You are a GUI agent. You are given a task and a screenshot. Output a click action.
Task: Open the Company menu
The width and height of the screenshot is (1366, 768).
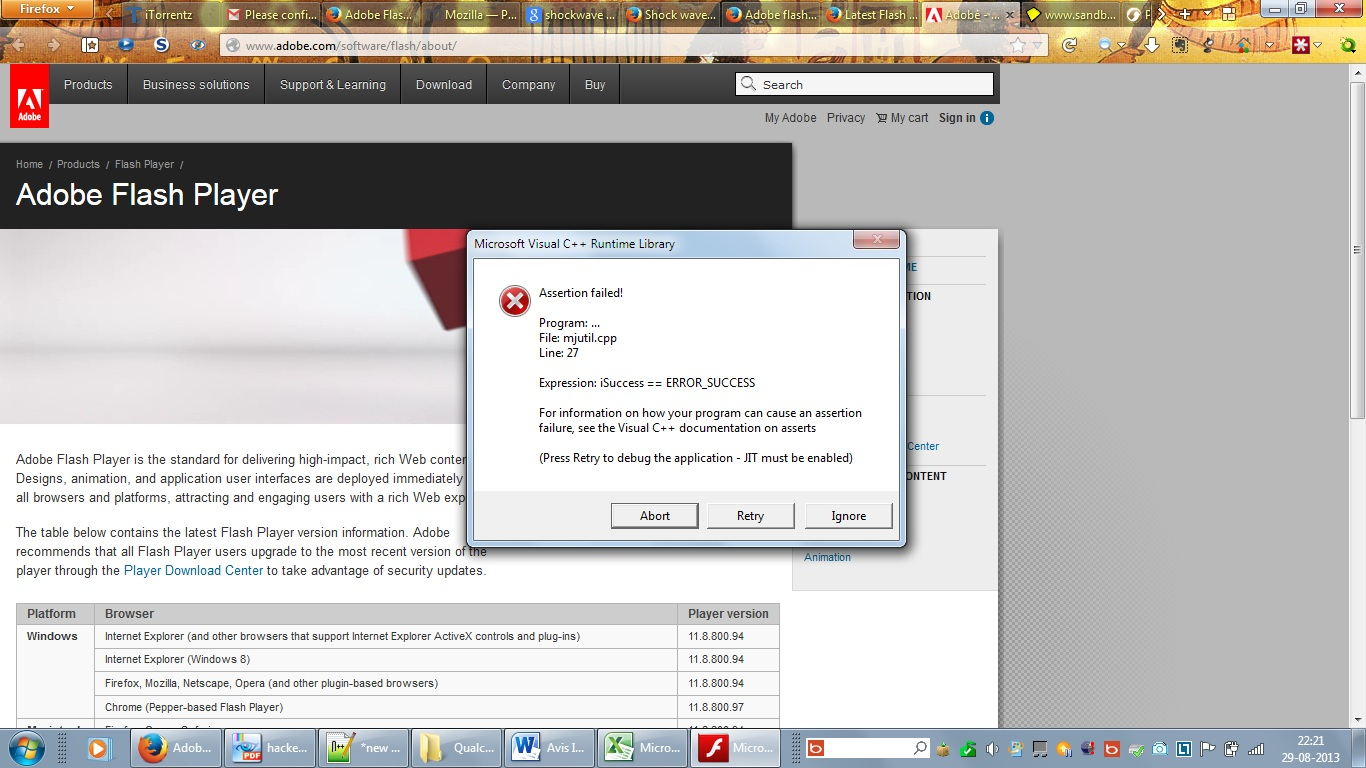(x=528, y=85)
